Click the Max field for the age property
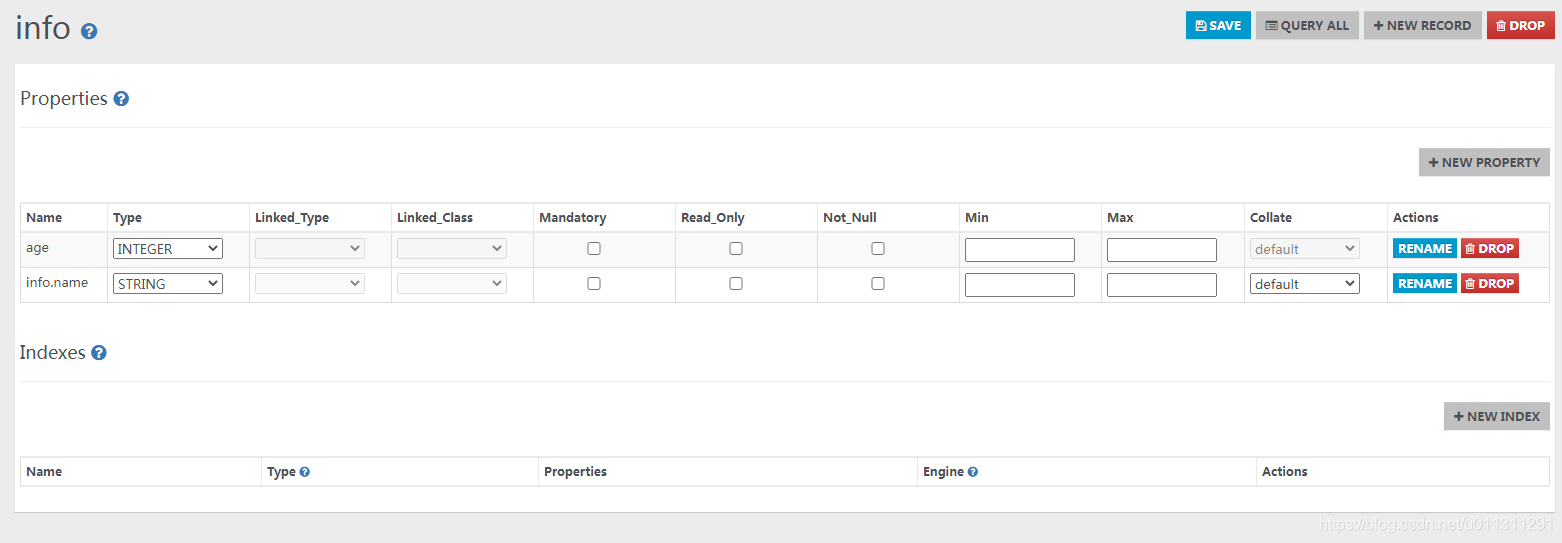Viewport: 1562px width, 543px height. (x=1162, y=250)
